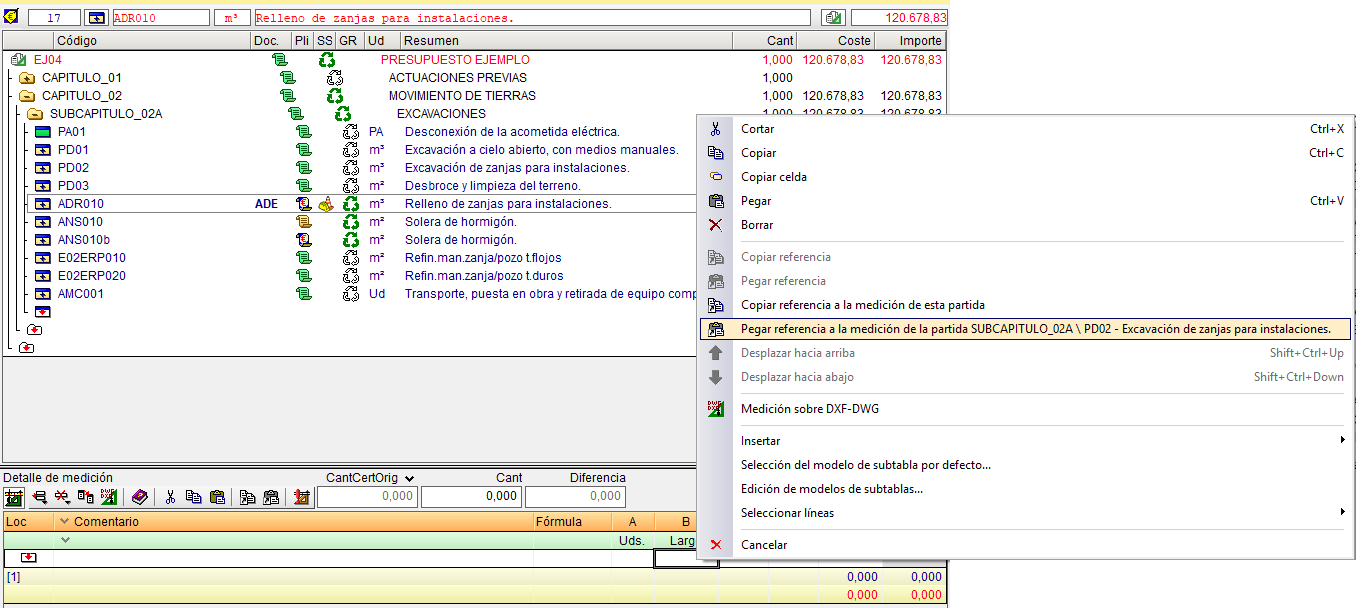This screenshot has height=608, width=1356.
Task: Collapse the SUBCAPITULO_02A folder
Action: coord(35,114)
